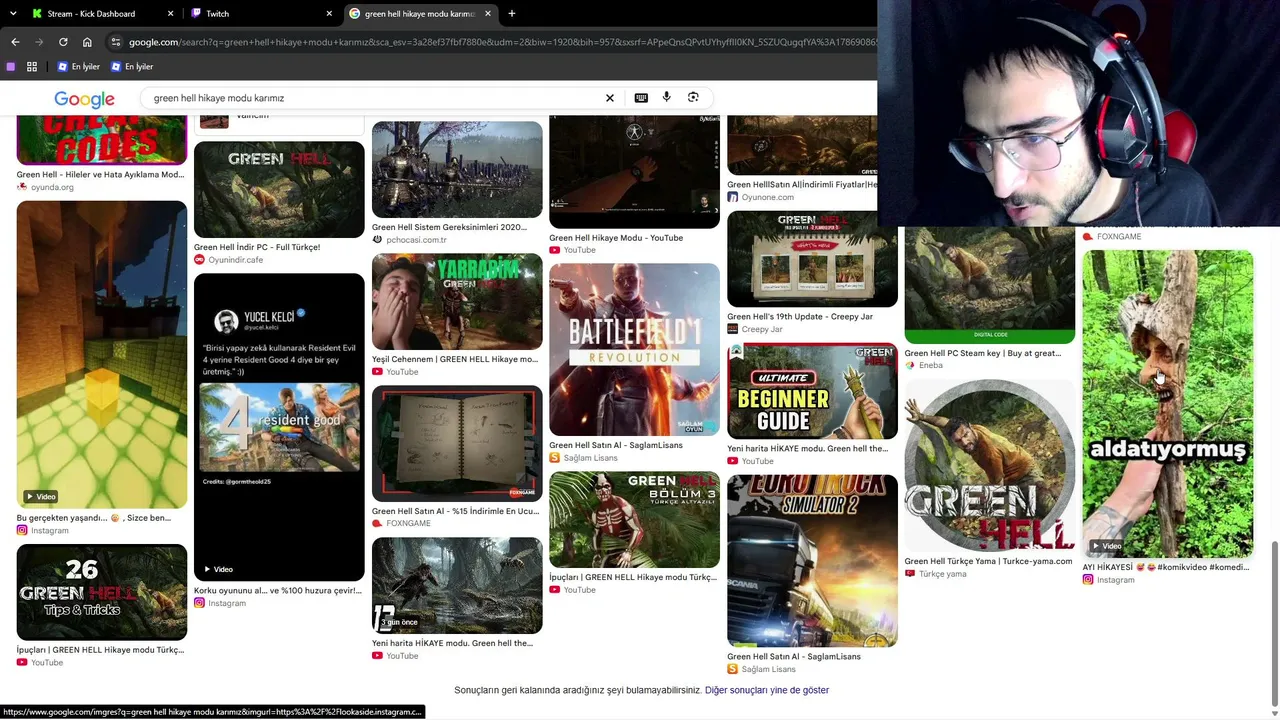Open the '3 gün önce' Green Hell video
The height and width of the screenshot is (720, 1280).
coord(457,585)
